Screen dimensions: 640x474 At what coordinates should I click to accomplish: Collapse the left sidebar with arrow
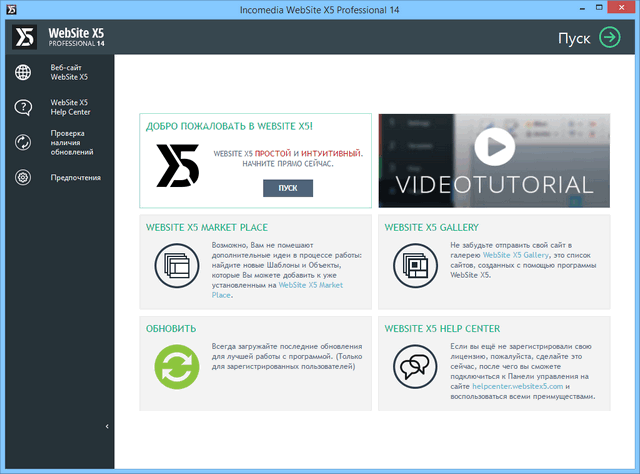click(x=107, y=427)
